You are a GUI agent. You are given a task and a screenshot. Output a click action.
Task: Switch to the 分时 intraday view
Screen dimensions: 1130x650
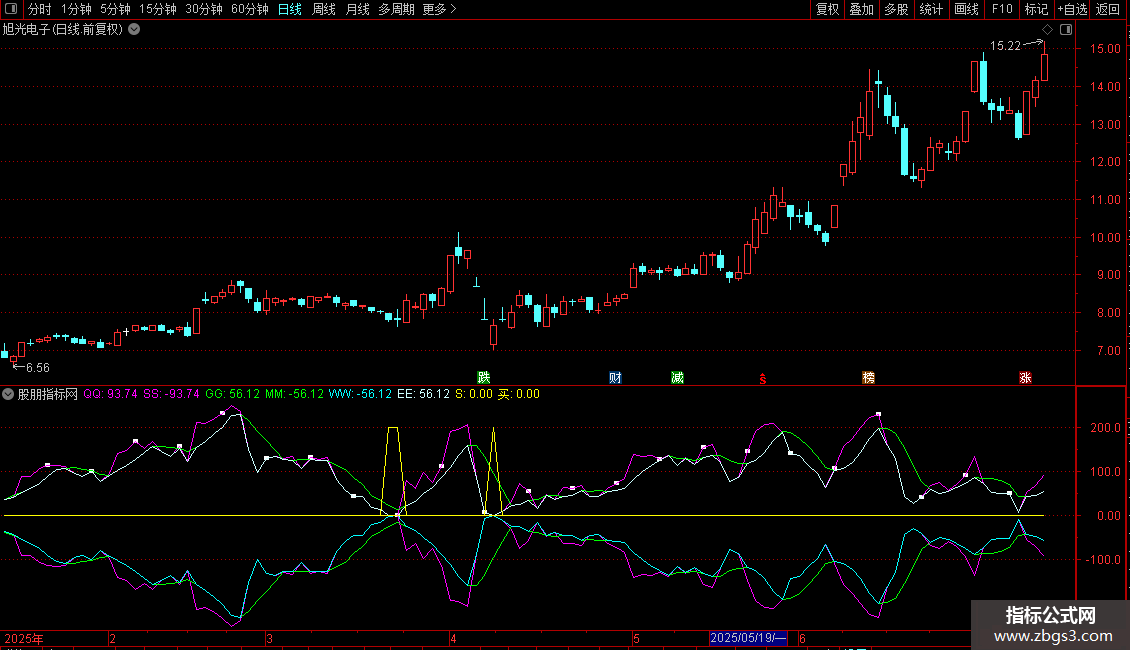39,9
